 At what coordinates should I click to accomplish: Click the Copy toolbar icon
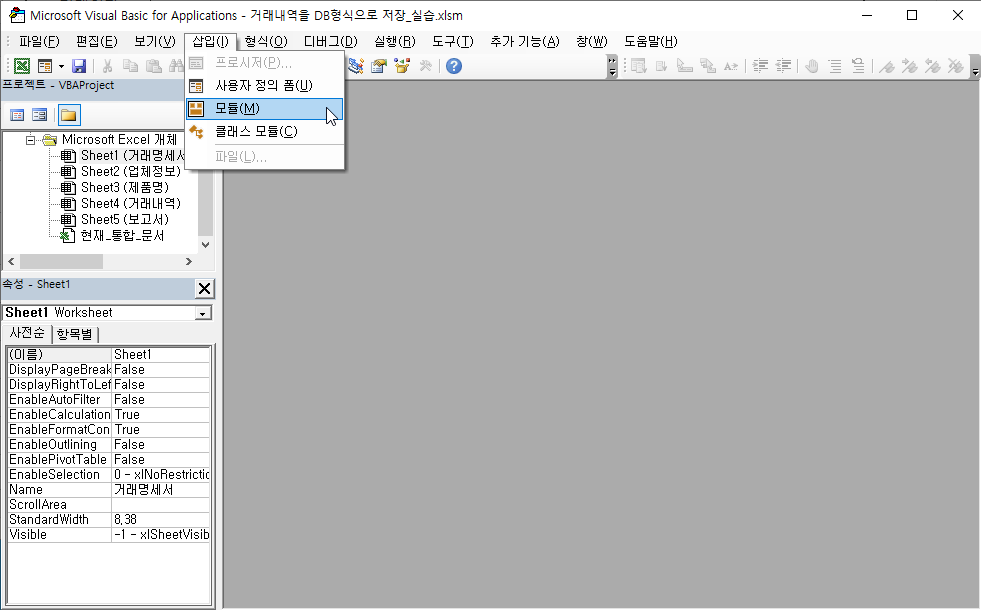click(130, 66)
